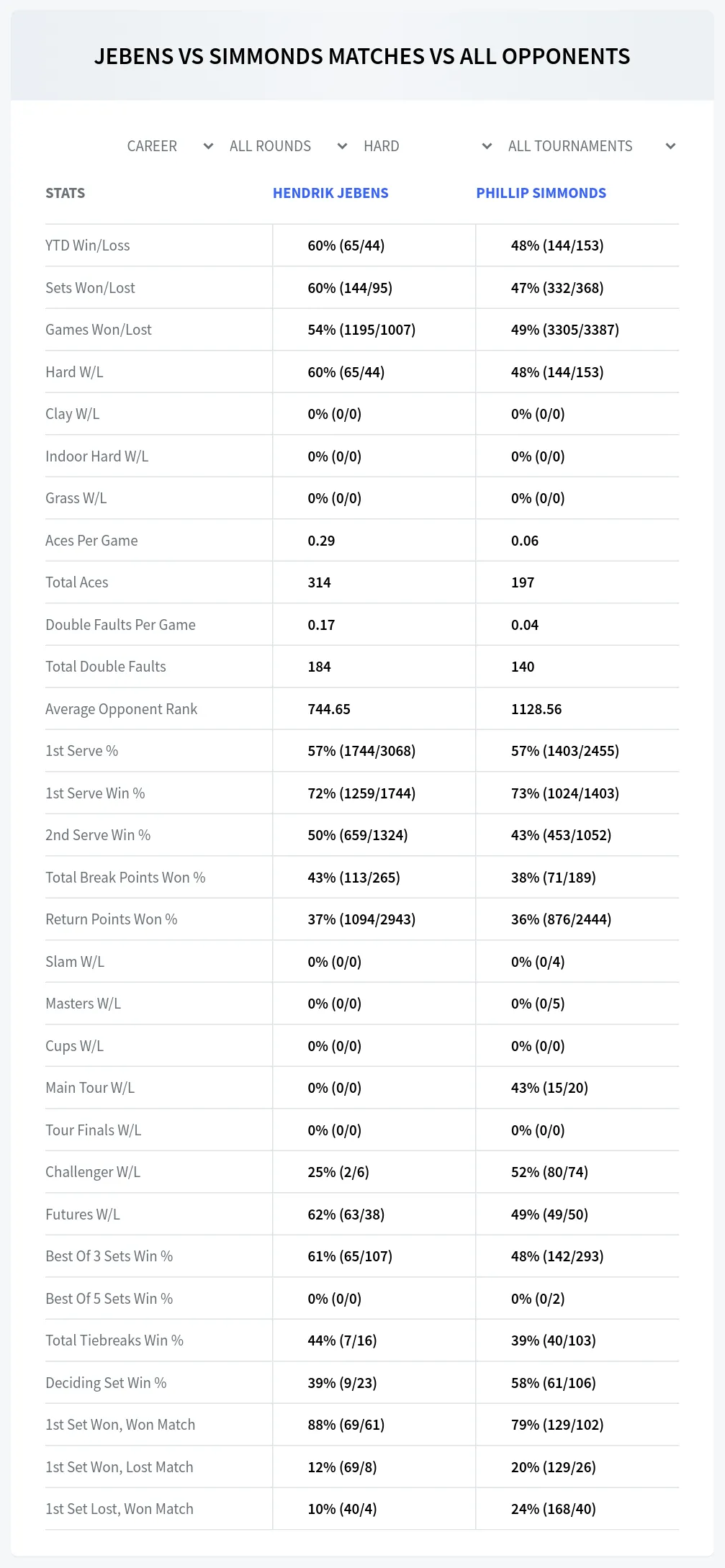Click Simmonds' Deciding Set Win value

click(x=554, y=1383)
